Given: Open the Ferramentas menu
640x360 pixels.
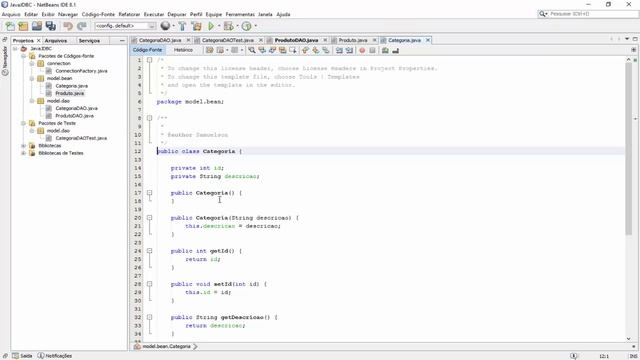Looking at the screenshot, I should 240,14.
